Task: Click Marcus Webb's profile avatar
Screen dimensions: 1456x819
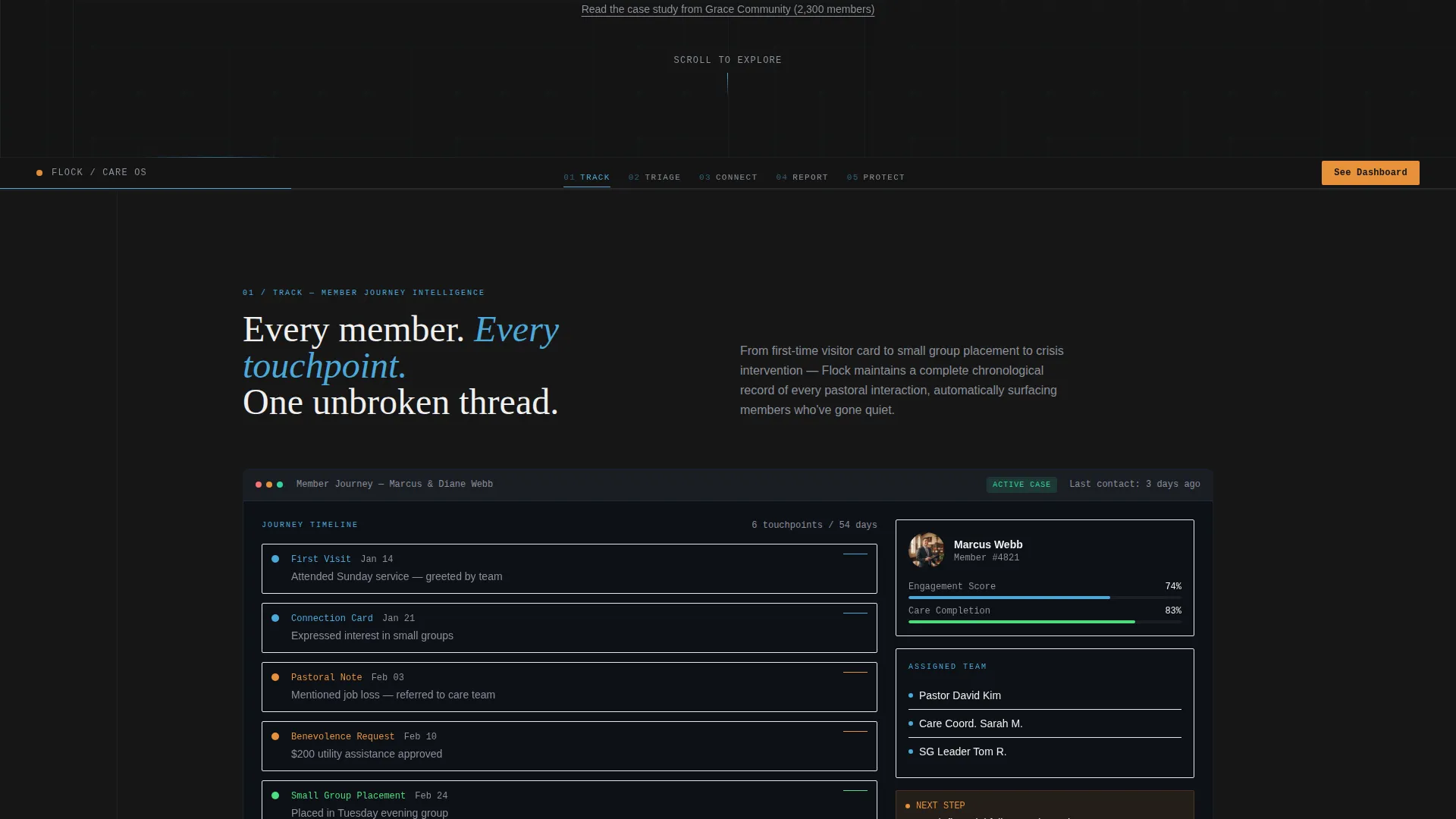Action: click(x=927, y=551)
